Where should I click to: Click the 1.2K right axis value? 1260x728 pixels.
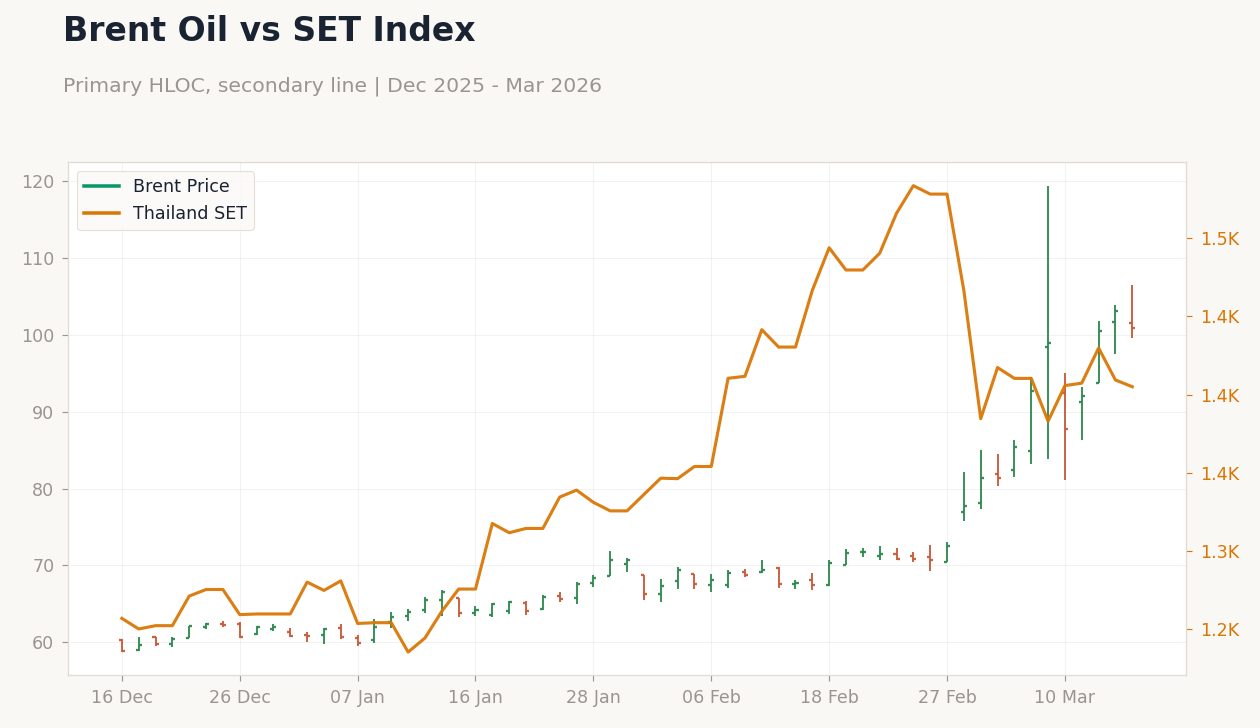pyautogui.click(x=1220, y=630)
